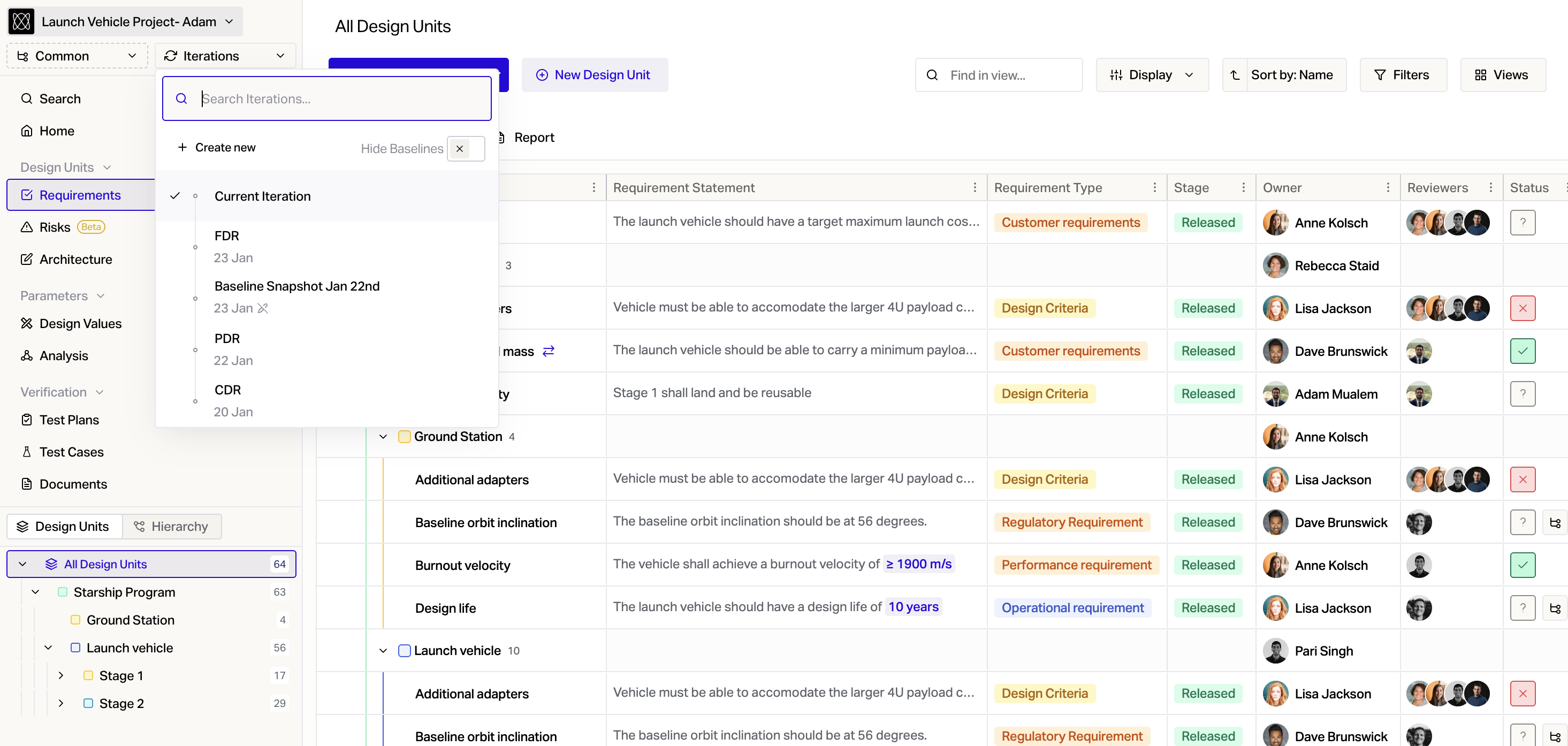Viewport: 1568px width, 746px height.
Task: Expand Stage 2 tree node
Action: click(x=61, y=703)
